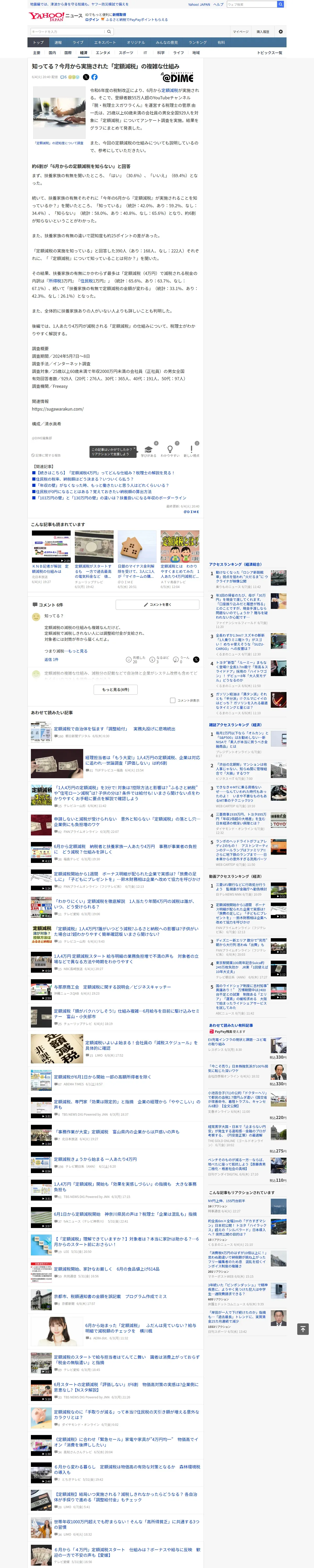Screen dimensions: 314x1568
Task: Share the article on X
Action: click(x=86, y=77)
